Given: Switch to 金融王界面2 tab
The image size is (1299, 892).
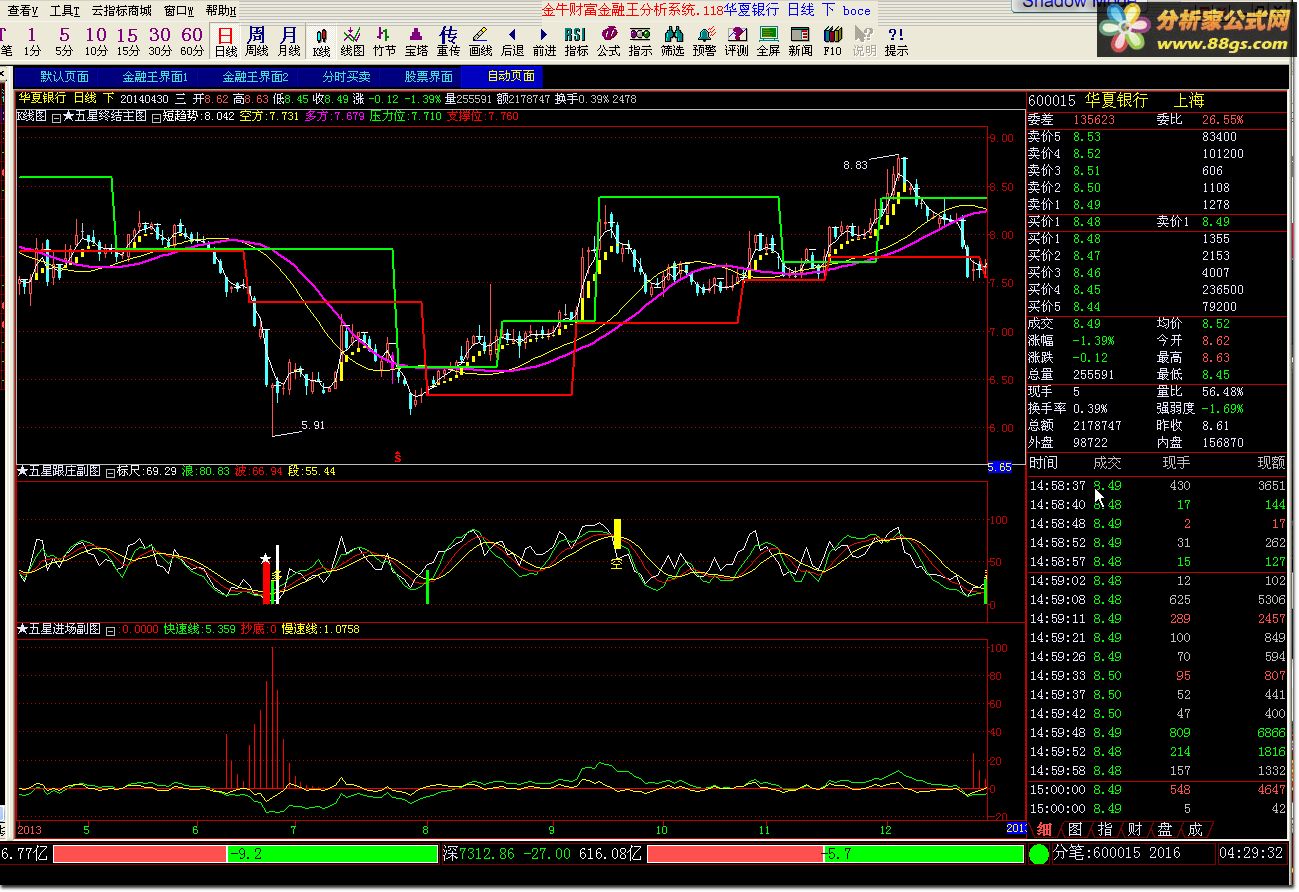Looking at the screenshot, I should pyautogui.click(x=255, y=76).
